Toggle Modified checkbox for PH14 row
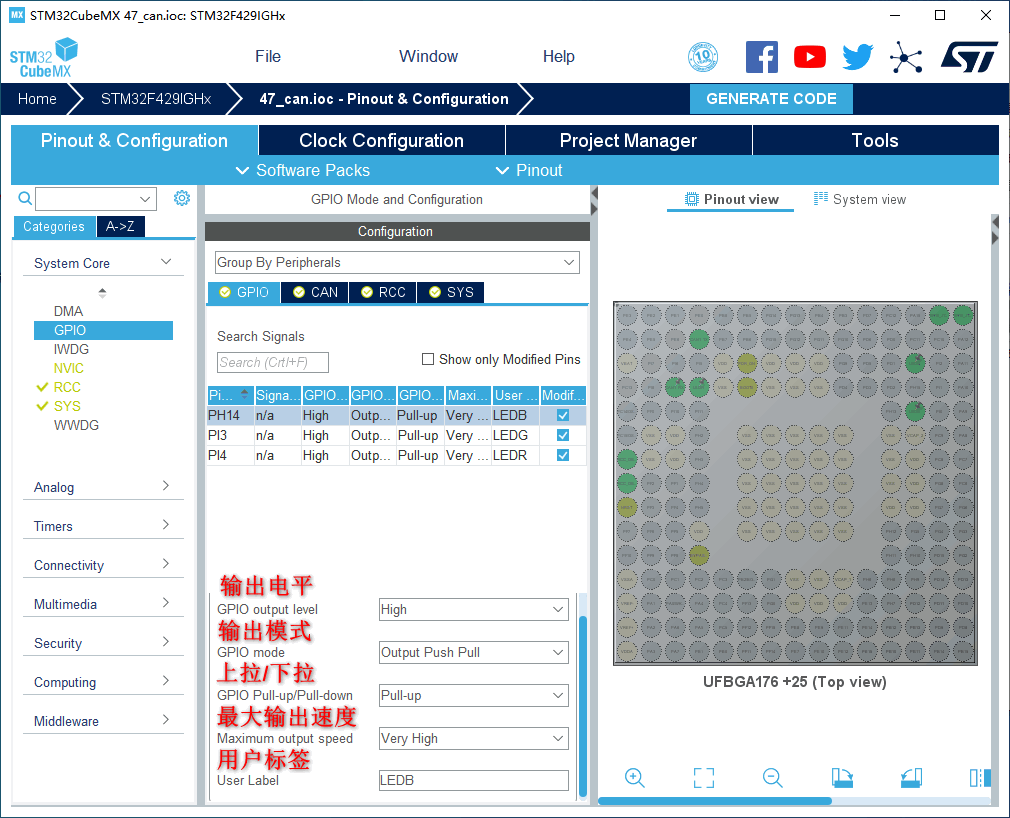1010x818 pixels. [563, 415]
